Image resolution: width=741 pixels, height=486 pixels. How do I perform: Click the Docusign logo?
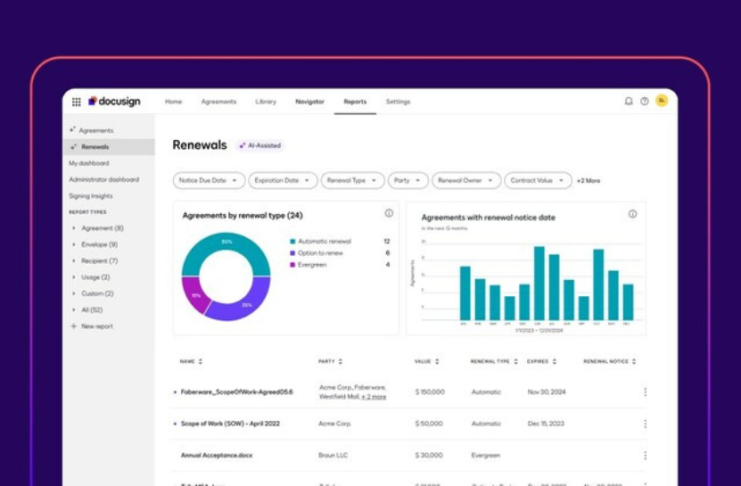coord(114,102)
